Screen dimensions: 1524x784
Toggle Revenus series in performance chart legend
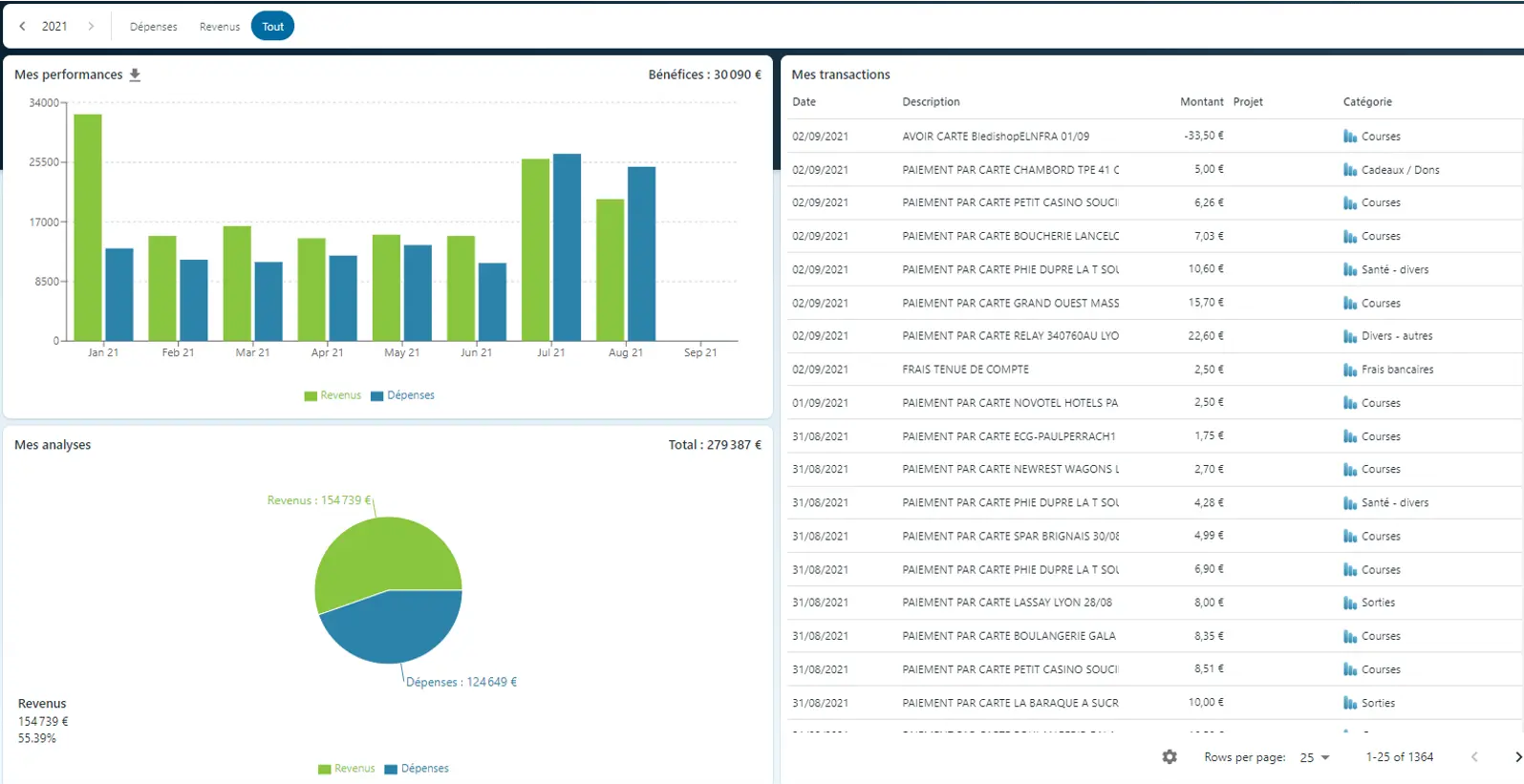point(333,395)
